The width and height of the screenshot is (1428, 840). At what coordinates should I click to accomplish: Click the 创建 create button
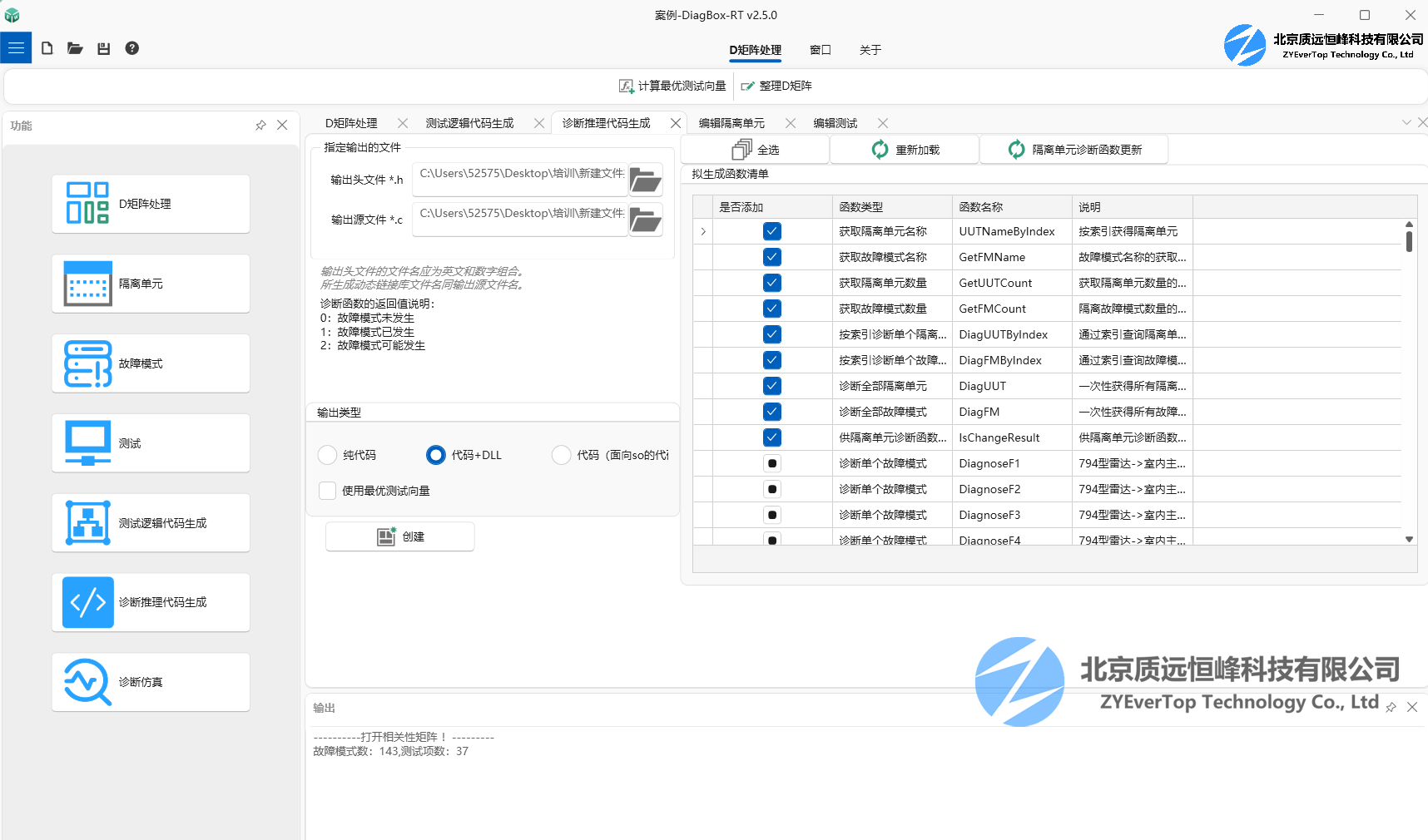[400, 536]
